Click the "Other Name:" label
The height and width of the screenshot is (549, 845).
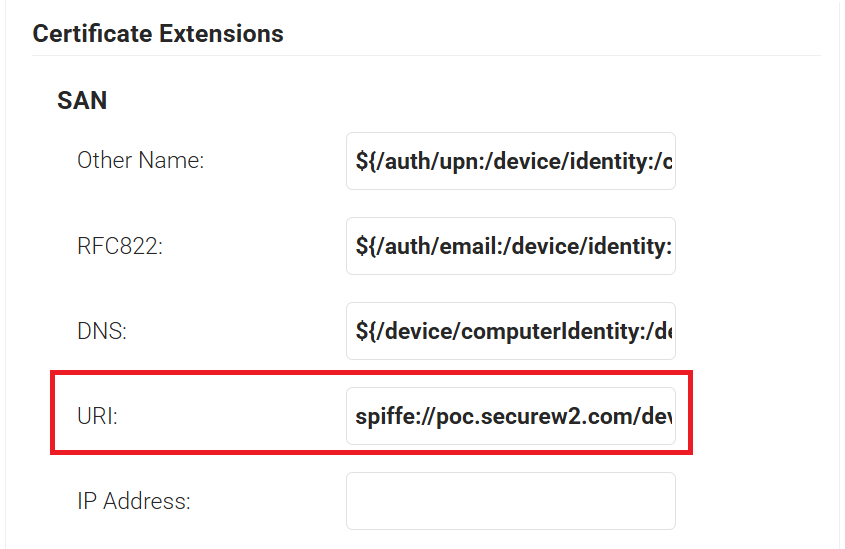coord(141,161)
